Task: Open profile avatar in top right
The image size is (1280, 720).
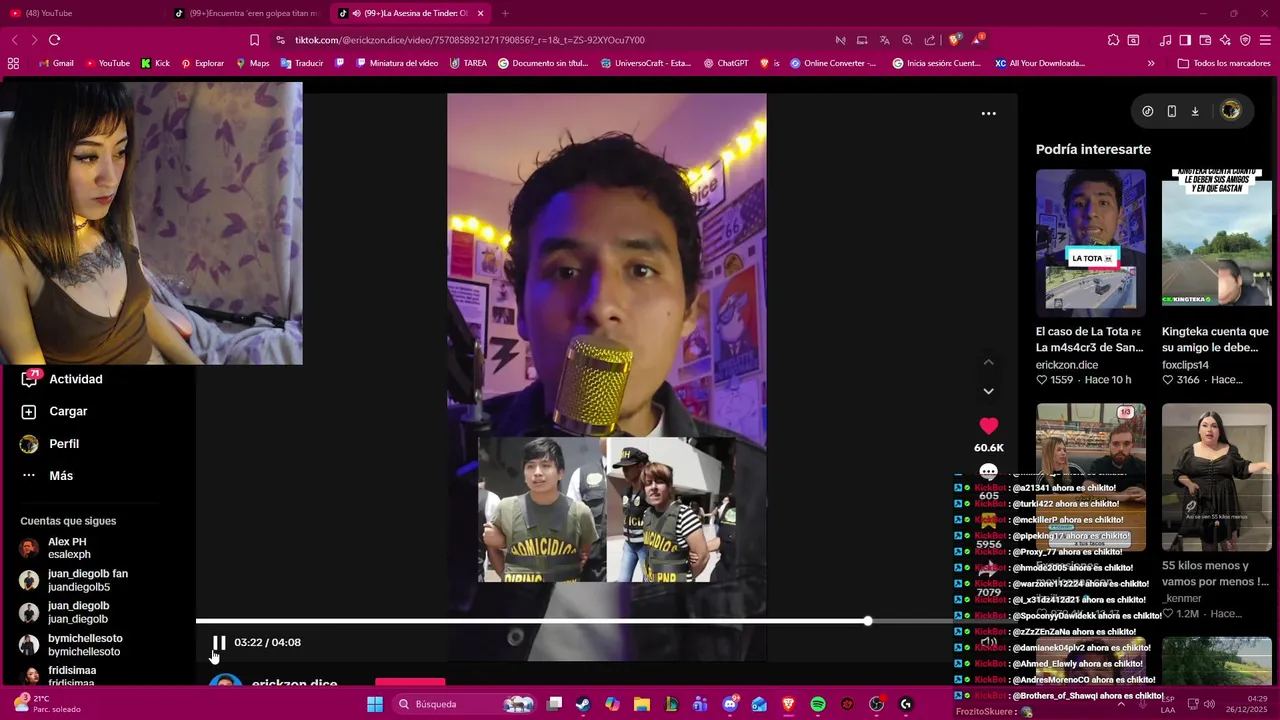Action: tap(1231, 111)
